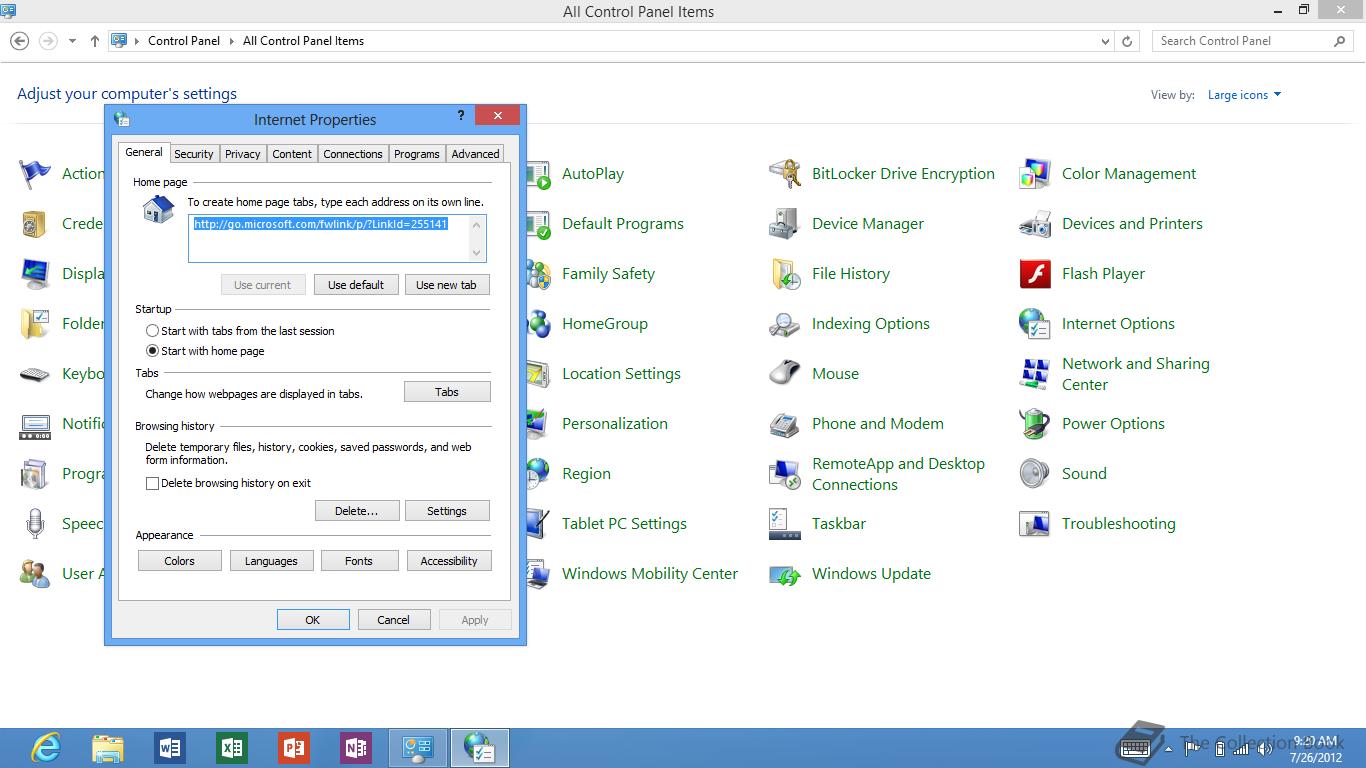Launch Internet Explorer from the taskbar
This screenshot has width=1366, height=768.
coord(45,748)
